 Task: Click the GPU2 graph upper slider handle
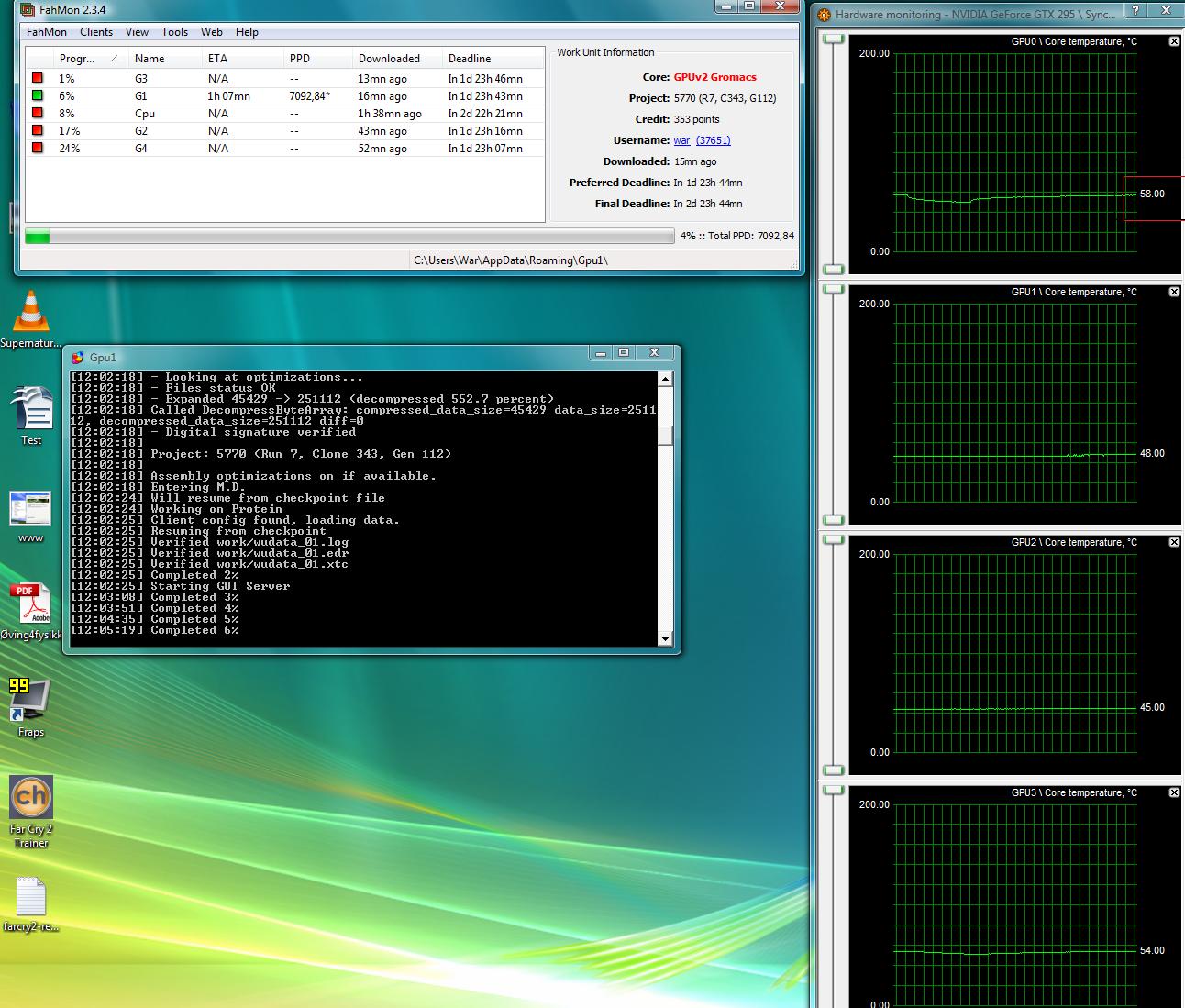[834, 540]
